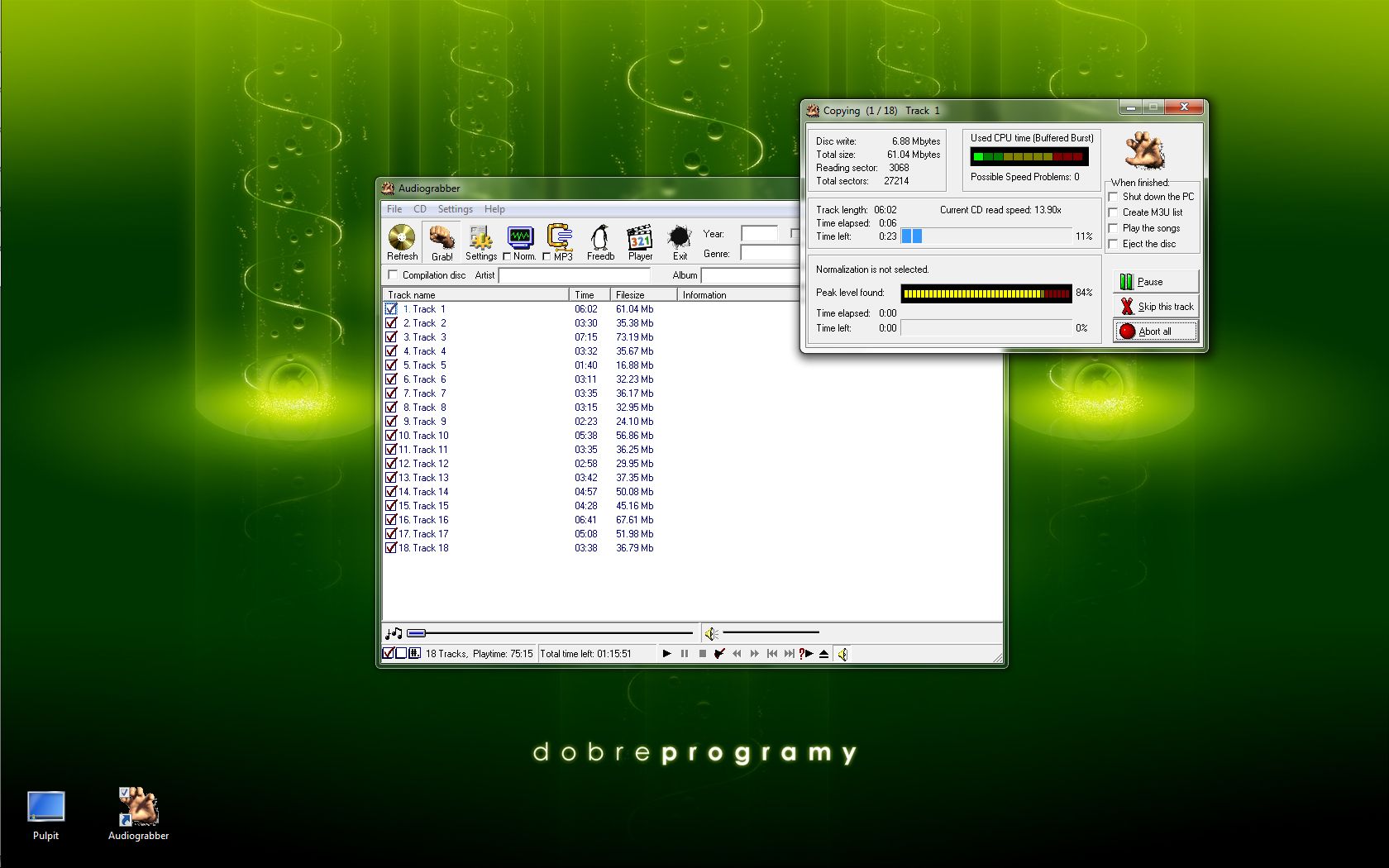Click the Stop playback square icon

tap(702, 654)
